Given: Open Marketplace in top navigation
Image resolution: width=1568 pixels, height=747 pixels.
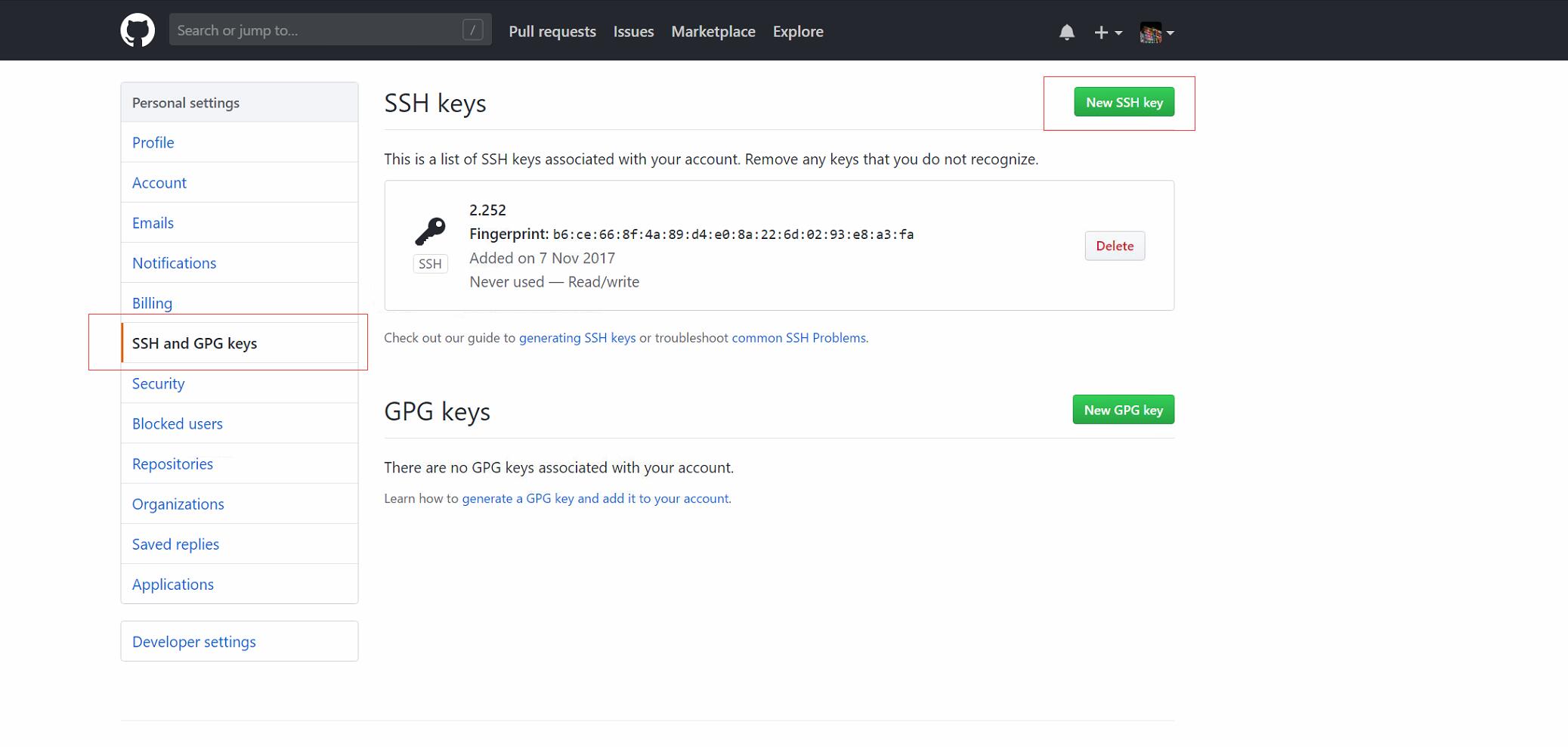Looking at the screenshot, I should pos(713,32).
